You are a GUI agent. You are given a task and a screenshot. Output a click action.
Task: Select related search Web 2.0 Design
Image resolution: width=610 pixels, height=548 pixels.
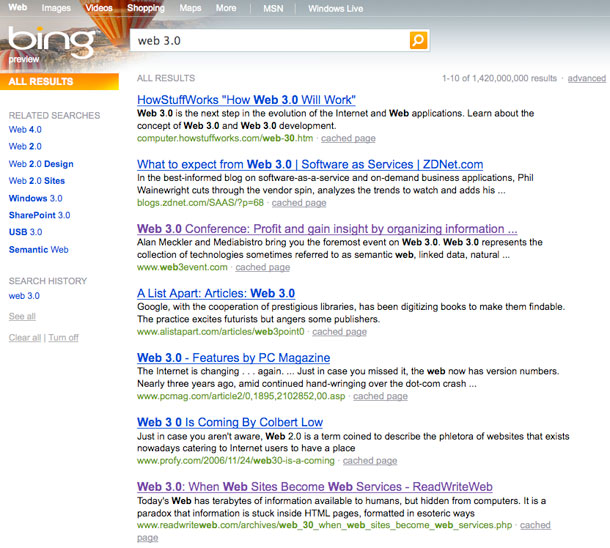click(41, 164)
